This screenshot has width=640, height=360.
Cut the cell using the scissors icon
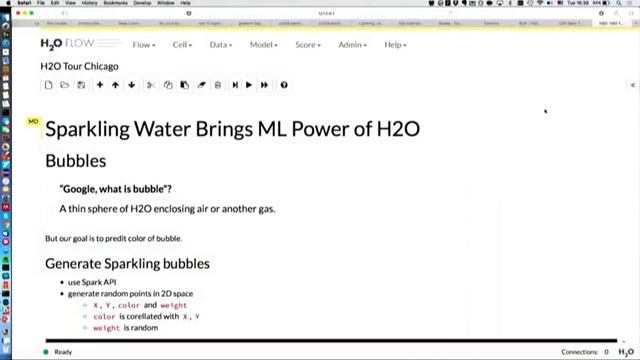point(151,85)
